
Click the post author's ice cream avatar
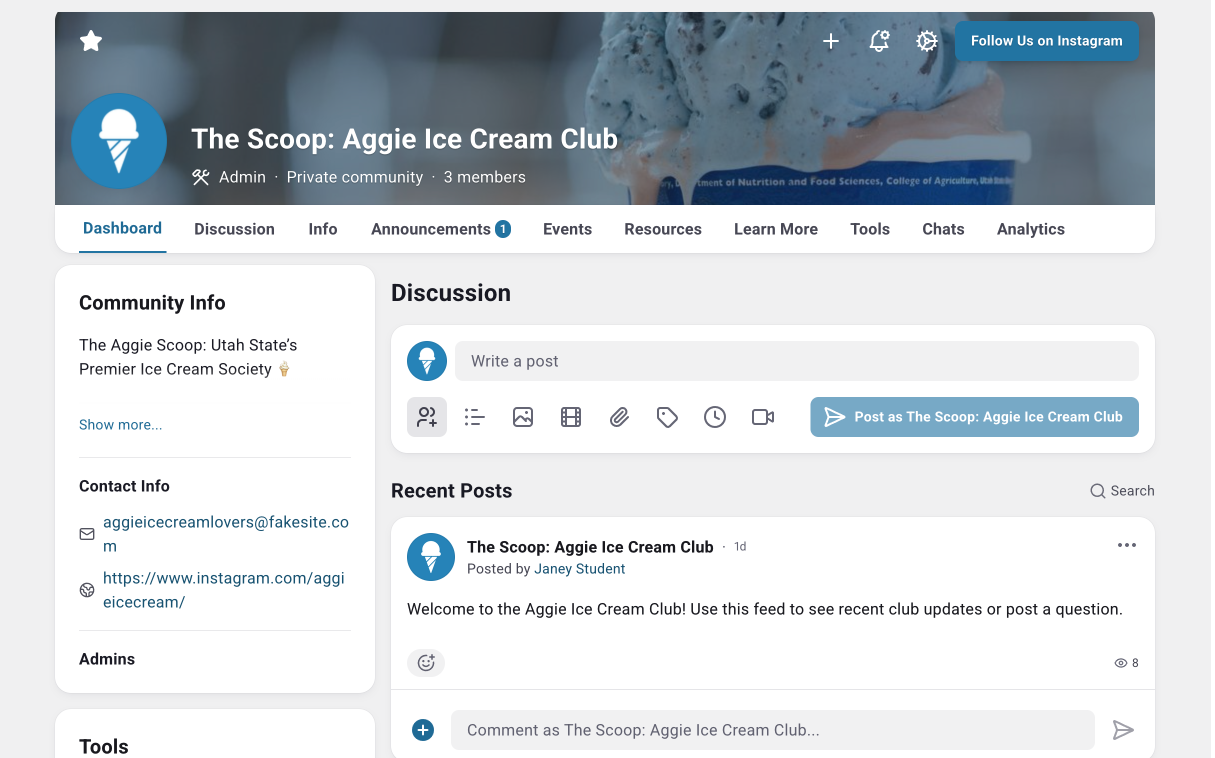coord(431,557)
